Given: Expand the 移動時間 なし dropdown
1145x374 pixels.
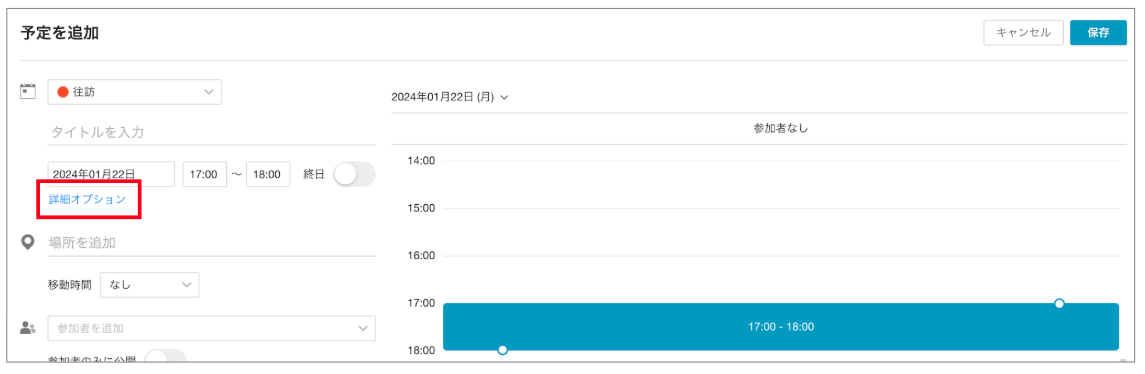Looking at the screenshot, I should [150, 285].
